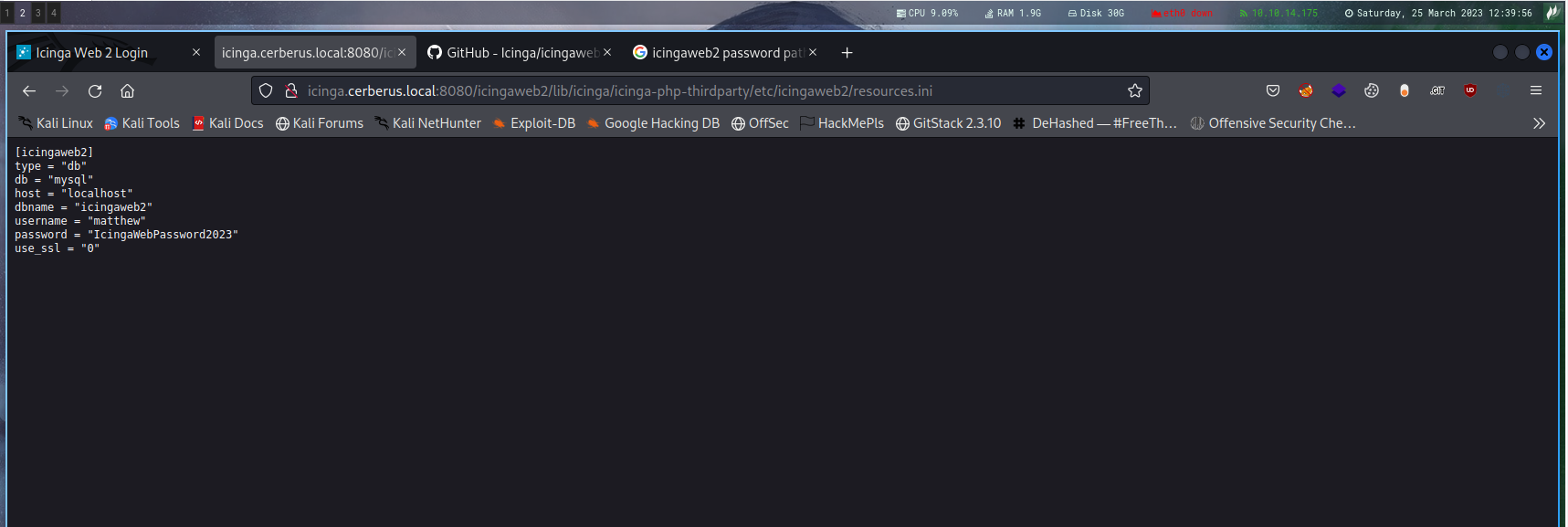1568x527 pixels.
Task: Switch to Icinga Web 2 Login tab
Action: (x=108, y=52)
